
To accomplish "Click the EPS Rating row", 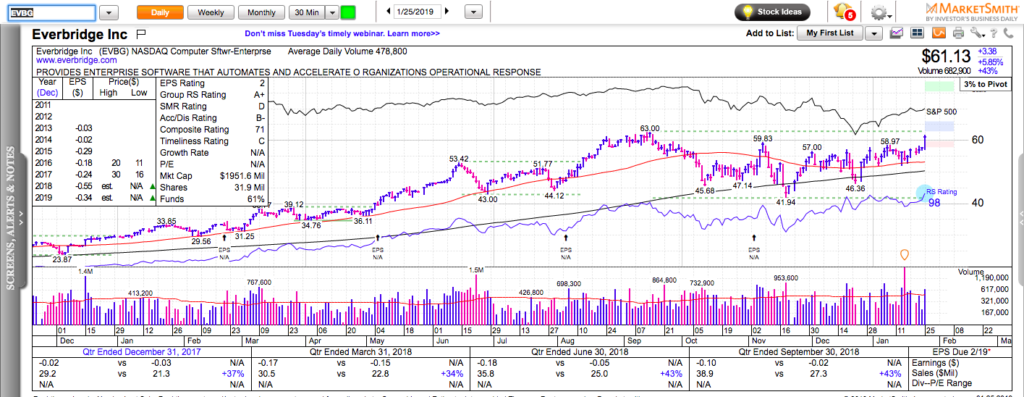I will [211, 83].
